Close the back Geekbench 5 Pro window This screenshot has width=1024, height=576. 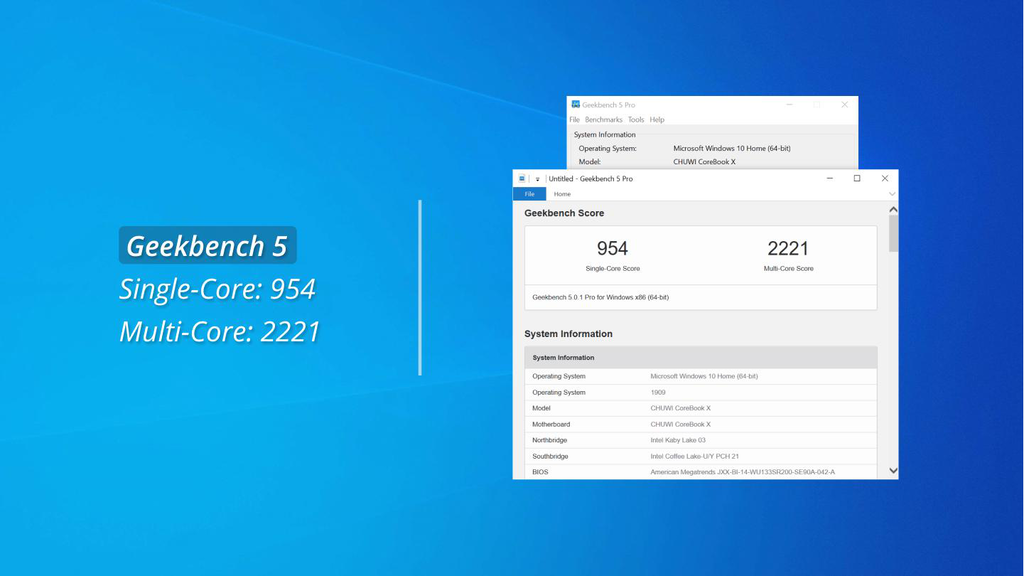(844, 104)
